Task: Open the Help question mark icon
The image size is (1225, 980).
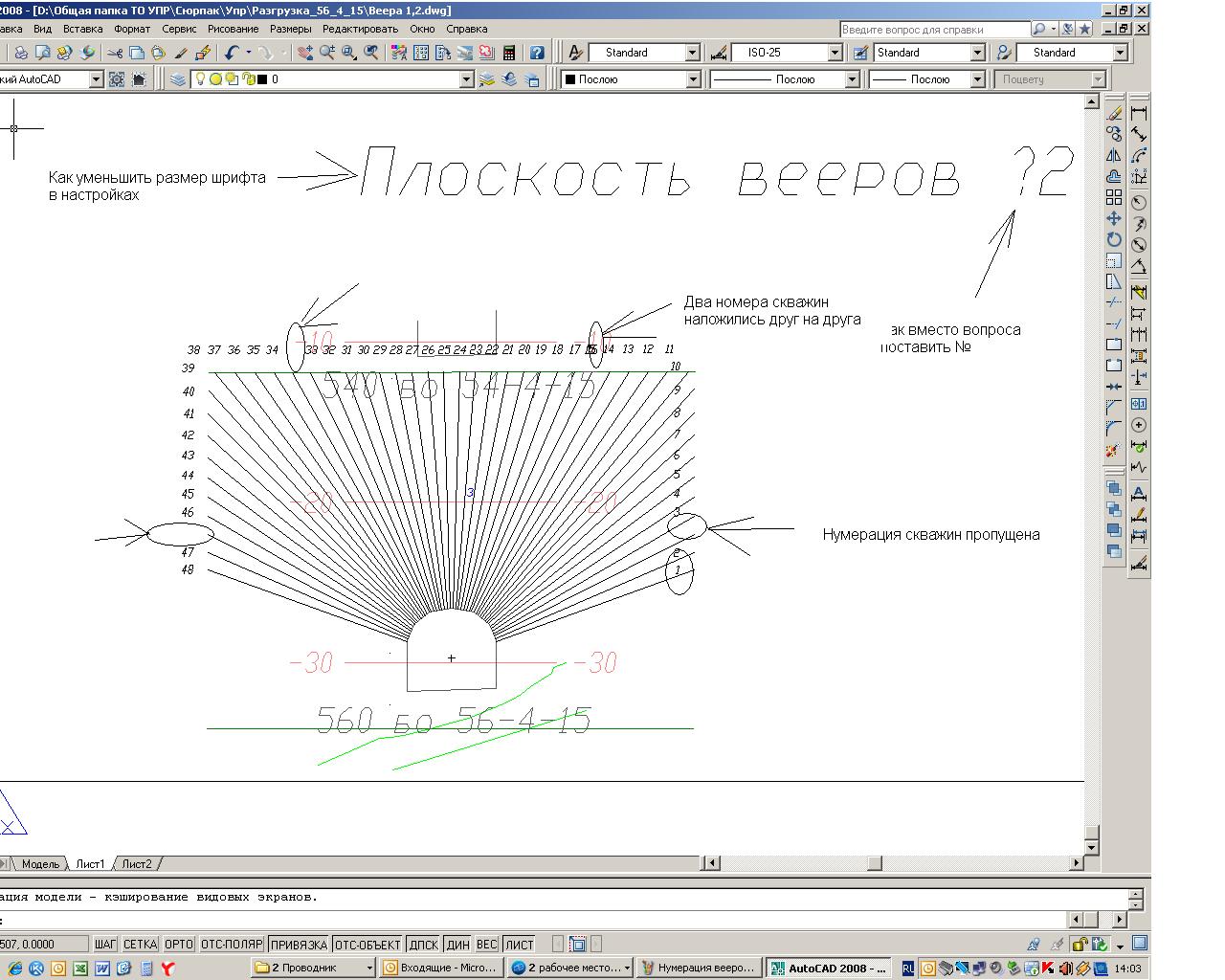Action: pos(537,53)
